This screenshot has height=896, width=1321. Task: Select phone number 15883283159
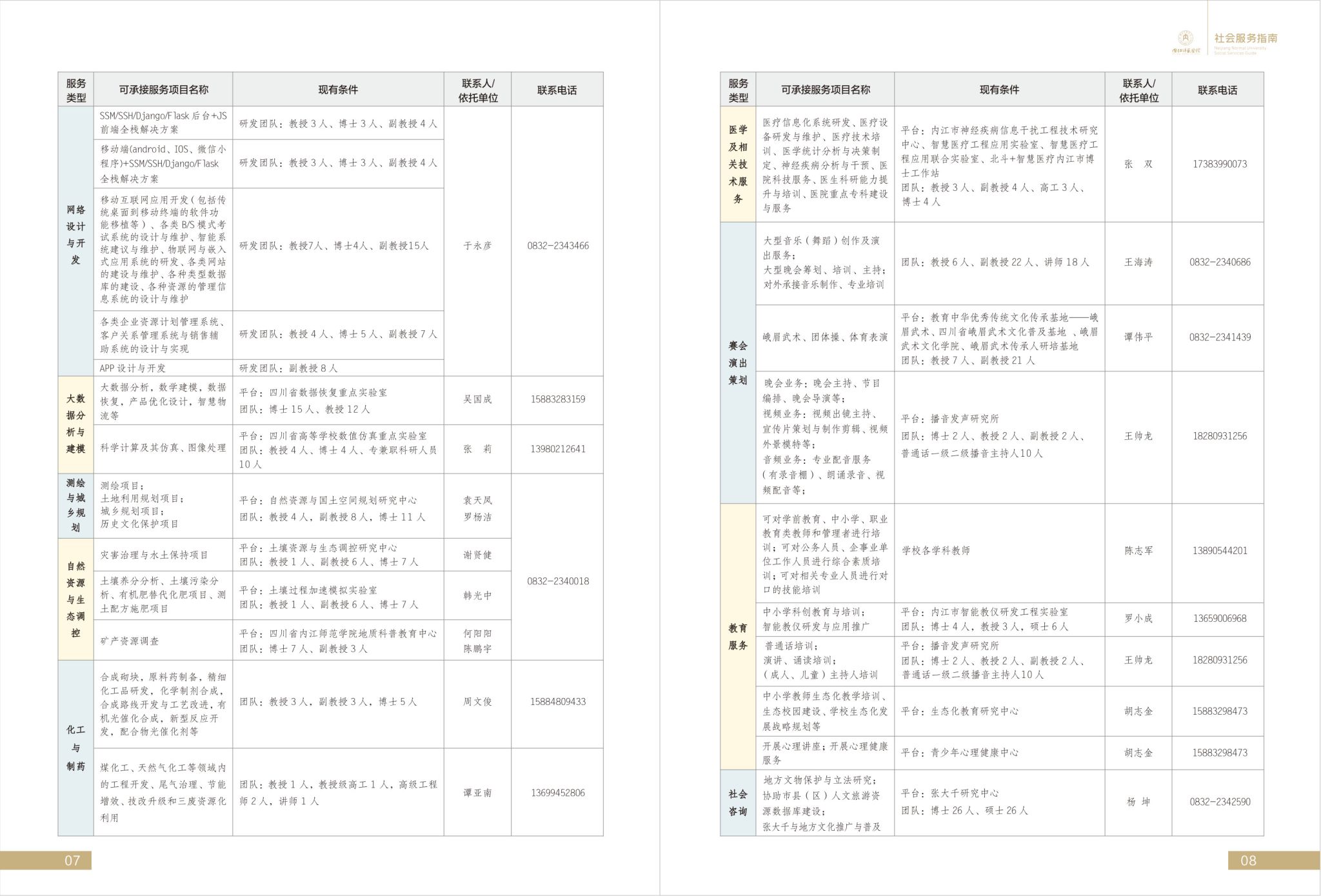(x=558, y=399)
